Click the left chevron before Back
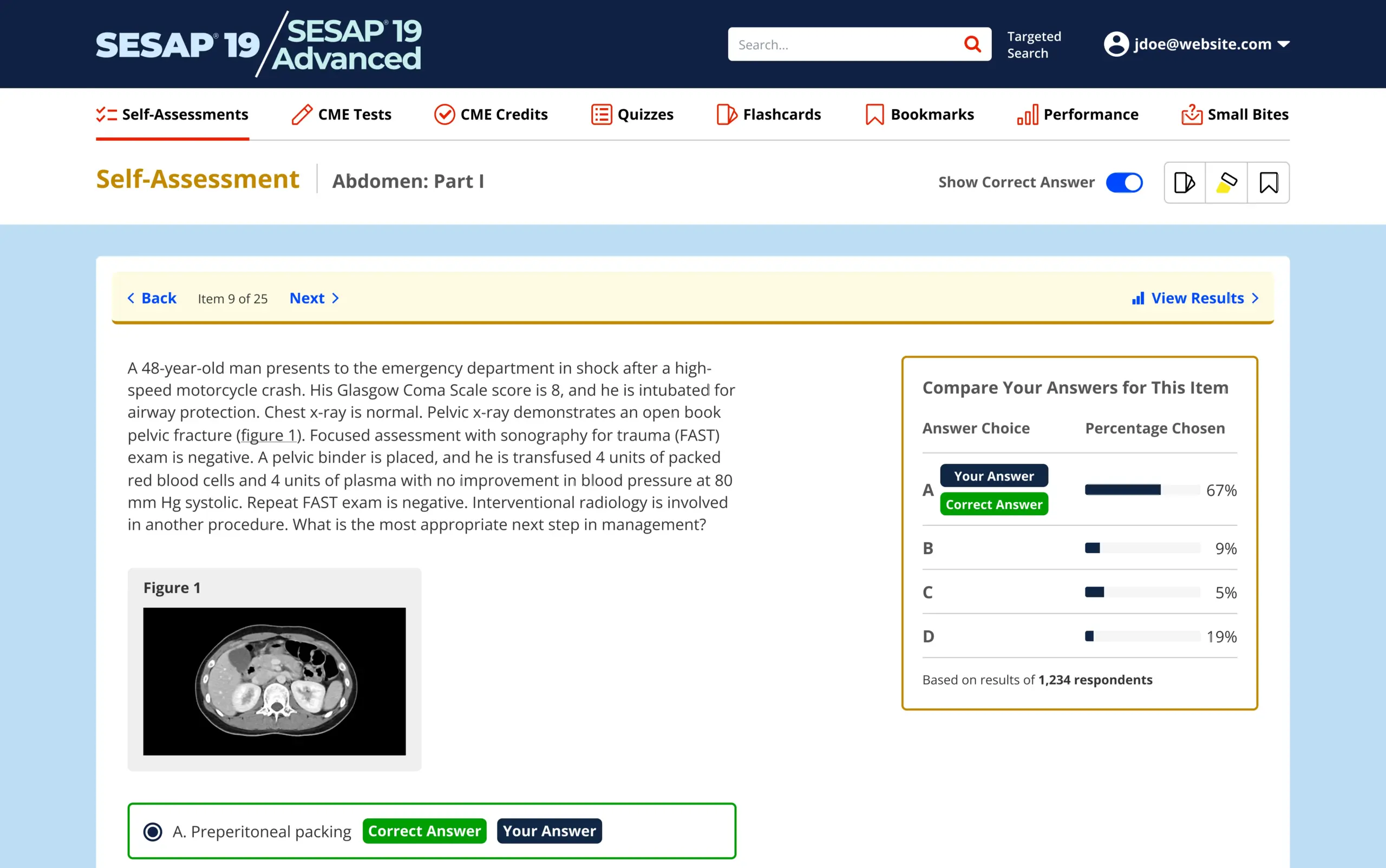This screenshot has width=1386, height=868. pyautogui.click(x=131, y=299)
